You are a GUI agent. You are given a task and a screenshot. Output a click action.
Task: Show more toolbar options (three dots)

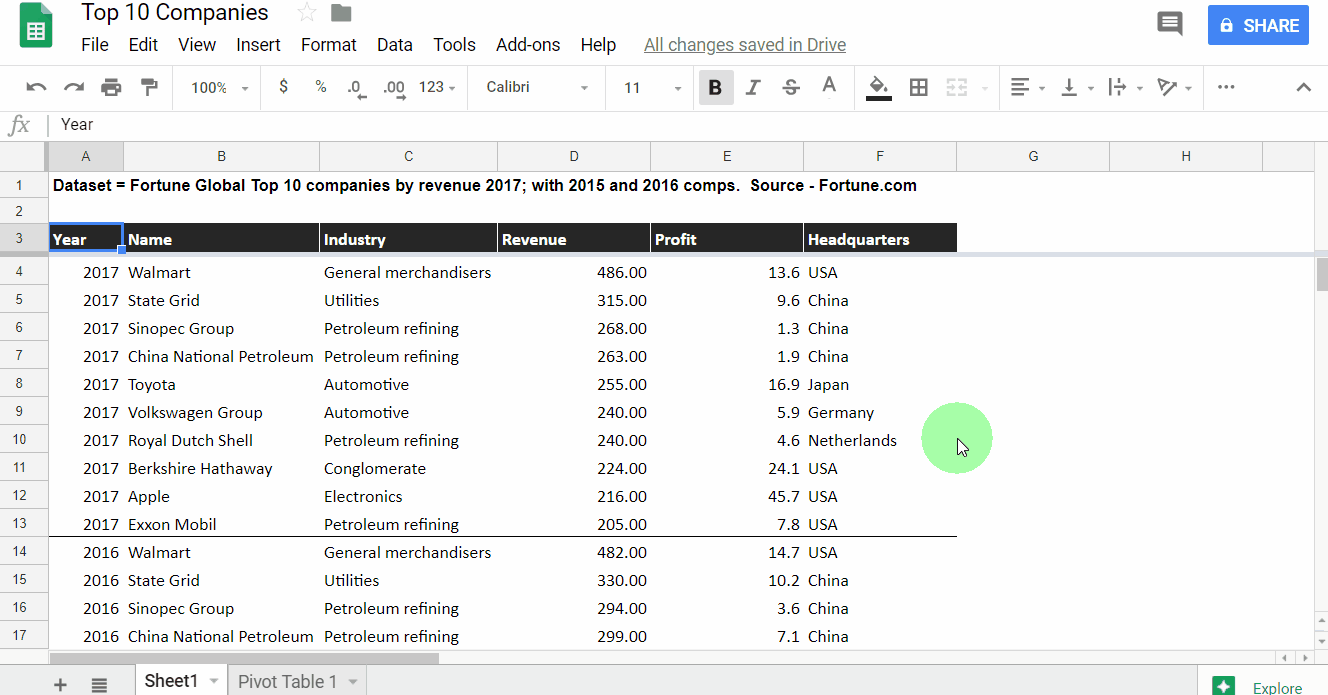tap(1226, 87)
